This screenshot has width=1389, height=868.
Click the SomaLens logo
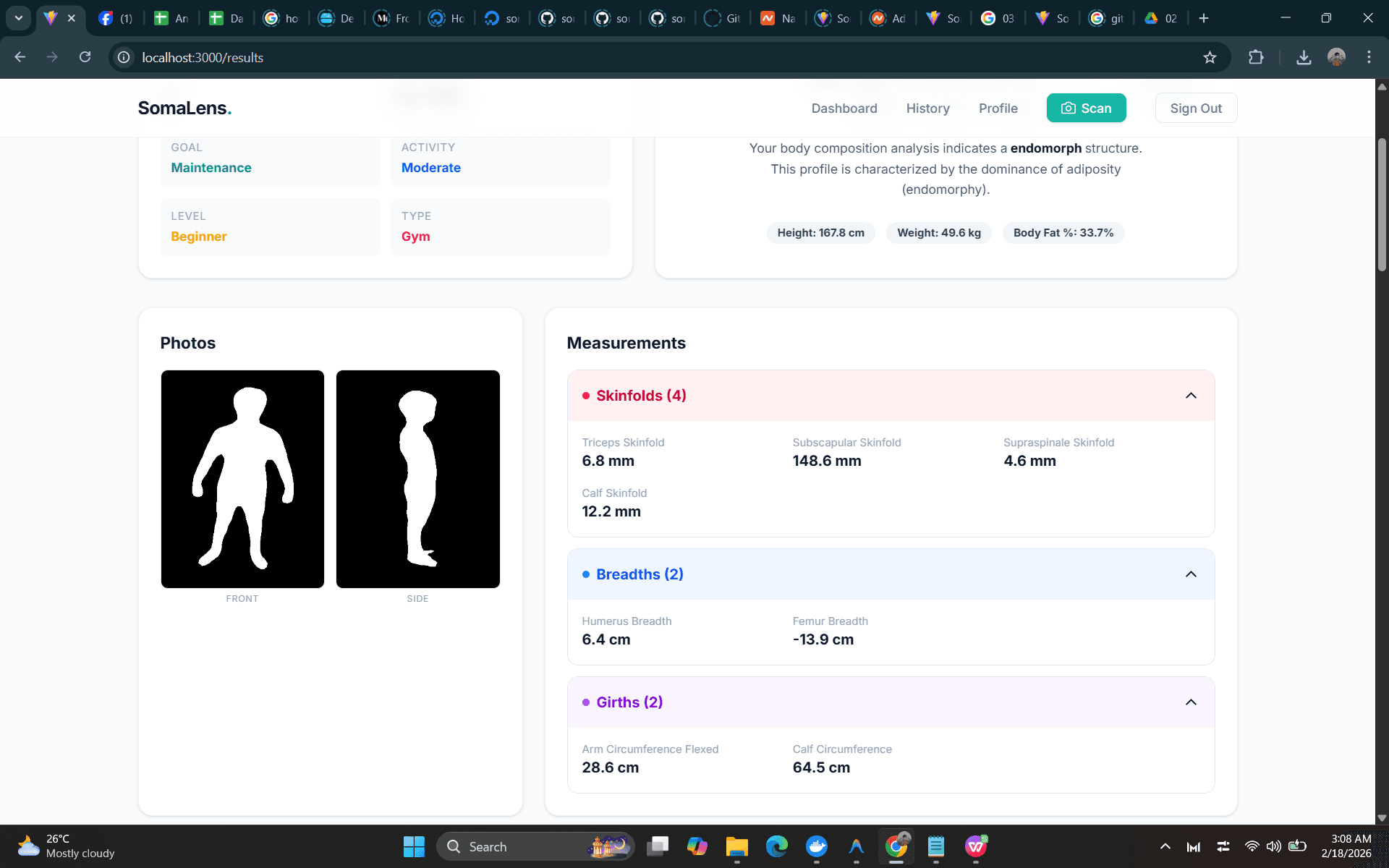pos(184,108)
